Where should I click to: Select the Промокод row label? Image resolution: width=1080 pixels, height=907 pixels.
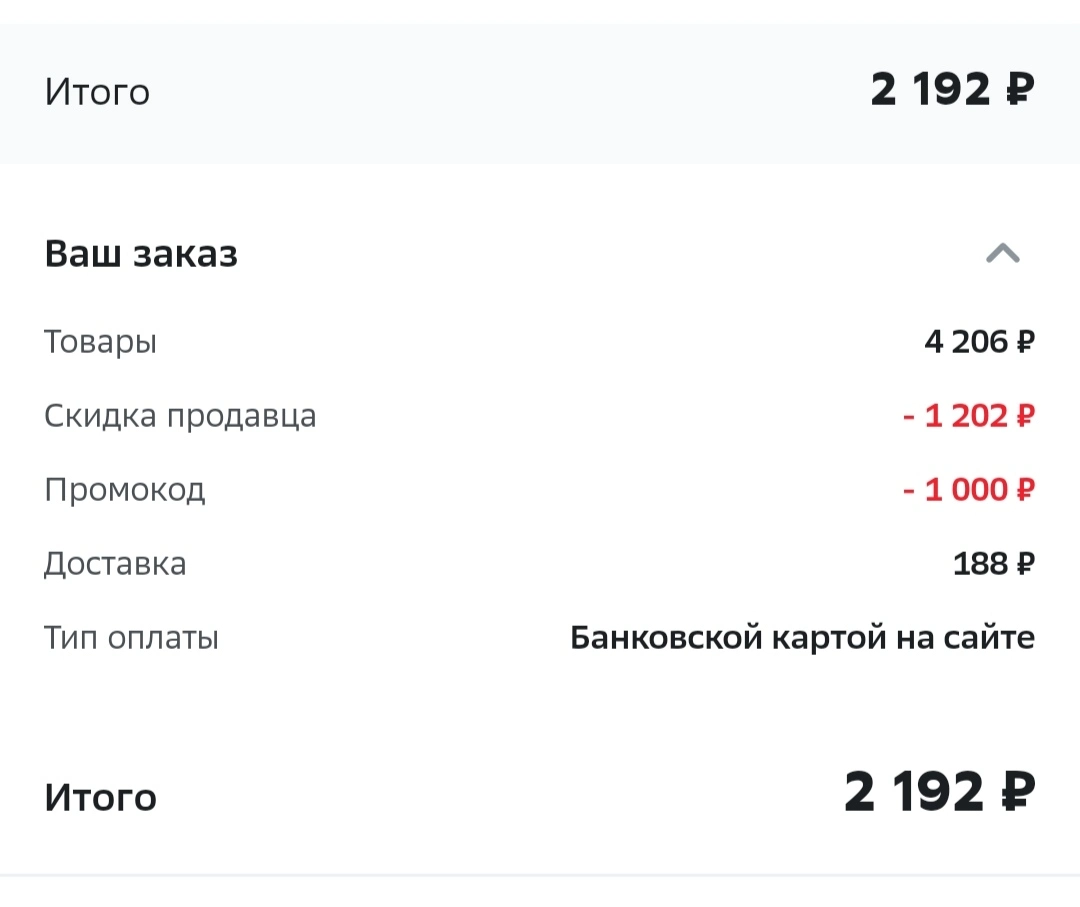tap(125, 490)
